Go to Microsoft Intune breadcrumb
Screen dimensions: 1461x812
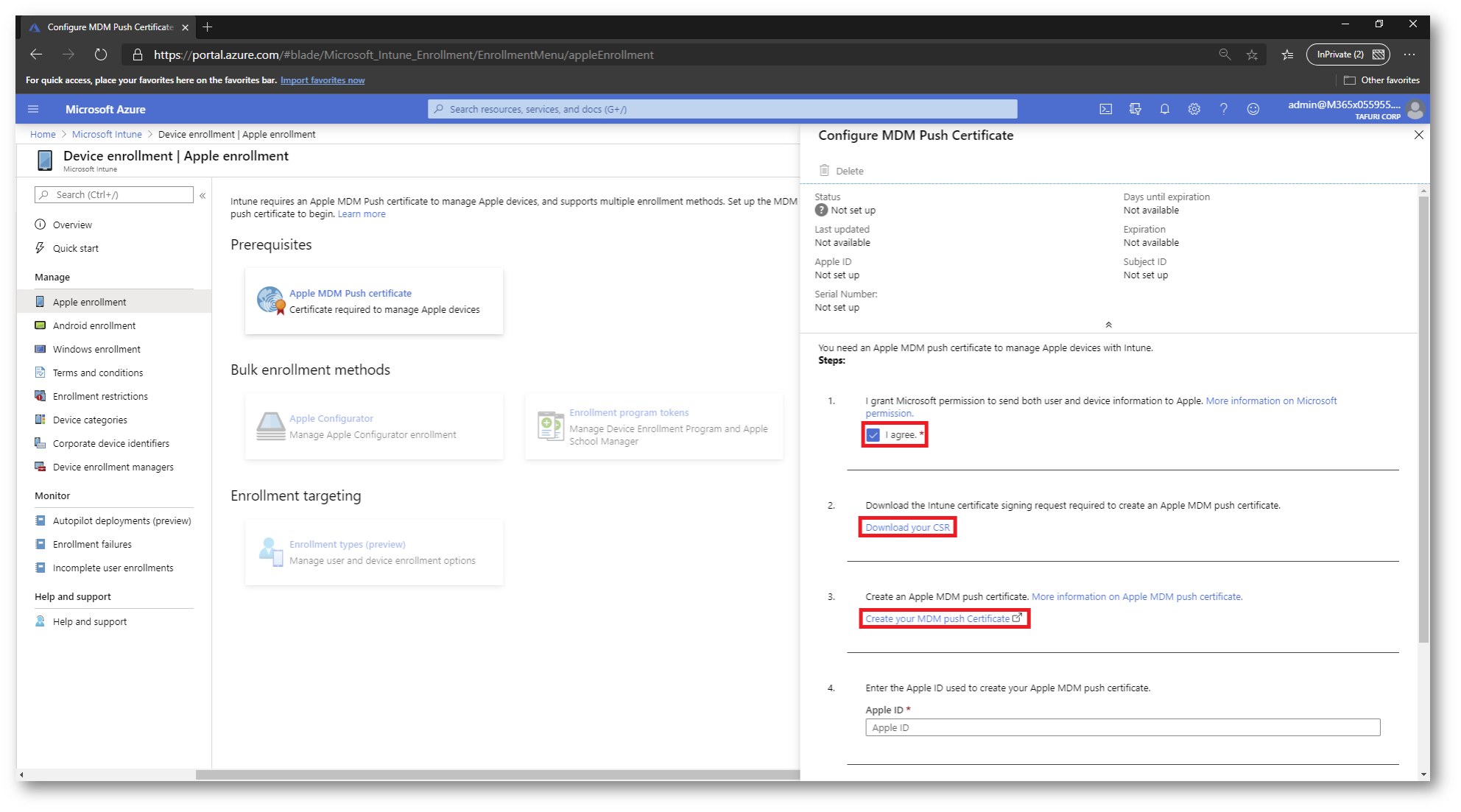tap(107, 134)
